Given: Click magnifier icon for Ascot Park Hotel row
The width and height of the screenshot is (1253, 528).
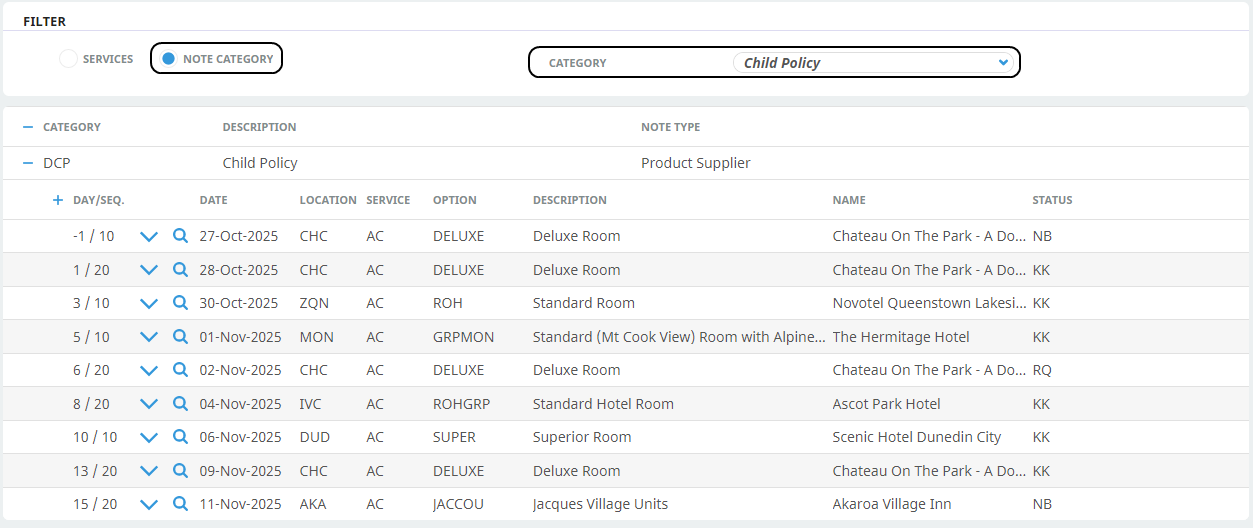Looking at the screenshot, I should click(x=180, y=404).
